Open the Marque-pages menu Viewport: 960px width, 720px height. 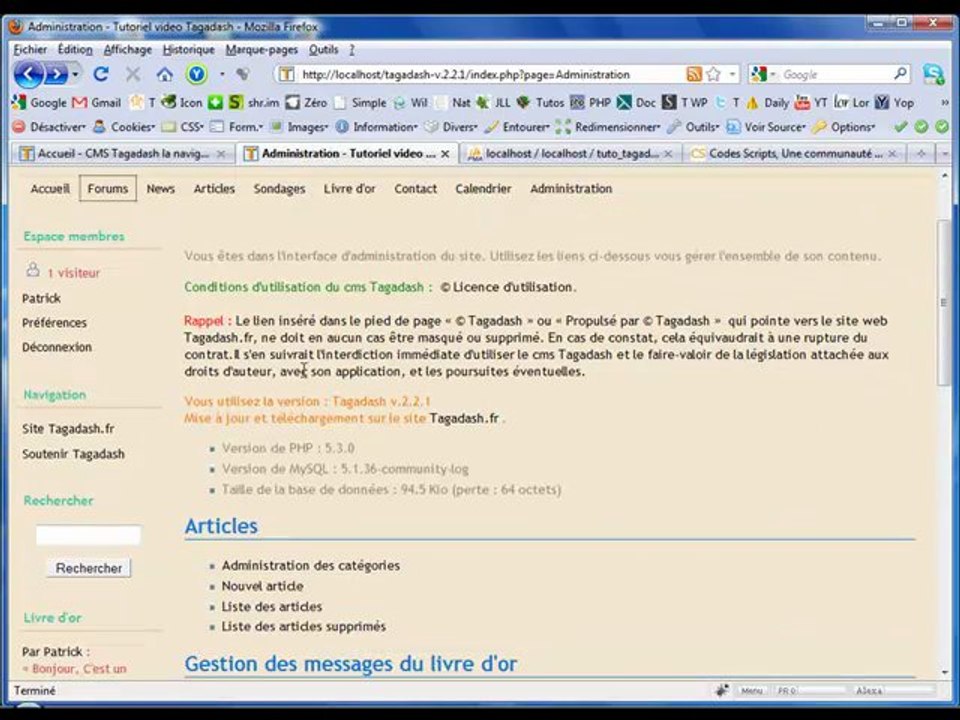(261, 50)
